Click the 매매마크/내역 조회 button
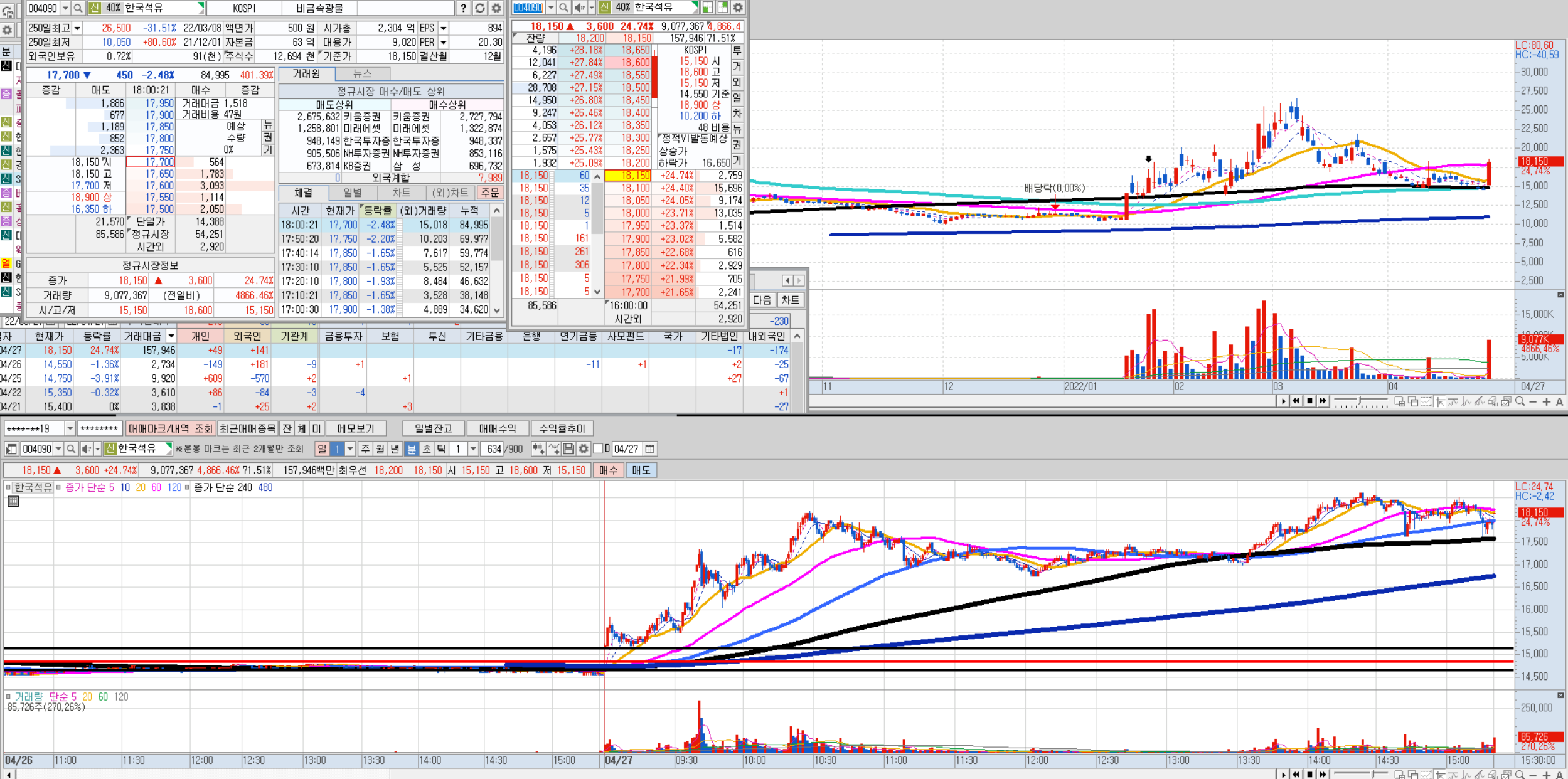This screenshot has height=779, width=1568. coord(171,428)
